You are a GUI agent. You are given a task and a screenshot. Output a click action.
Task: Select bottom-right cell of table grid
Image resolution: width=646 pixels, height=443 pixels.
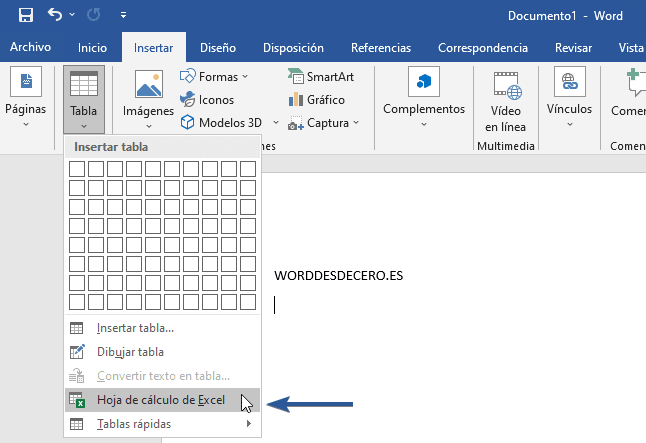248,302
